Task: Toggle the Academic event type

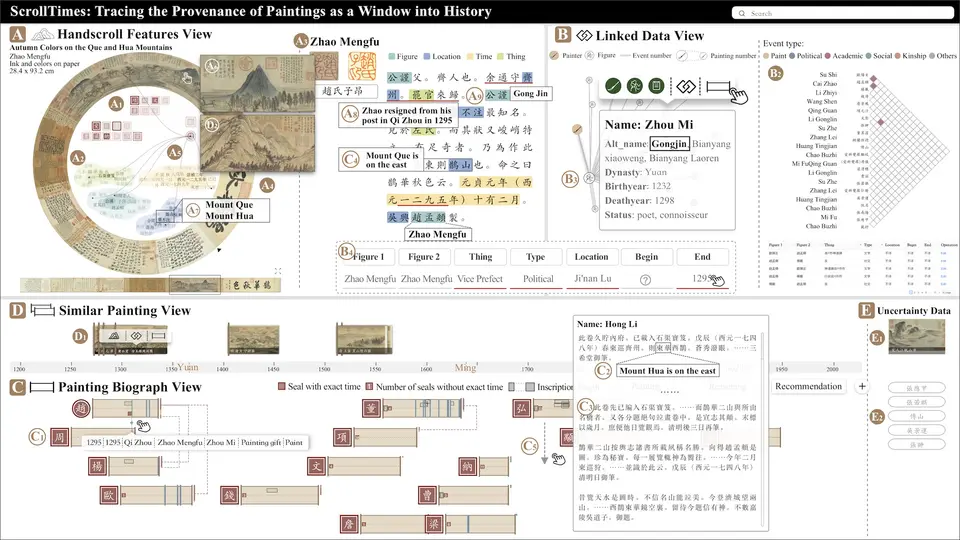Action: [844, 56]
